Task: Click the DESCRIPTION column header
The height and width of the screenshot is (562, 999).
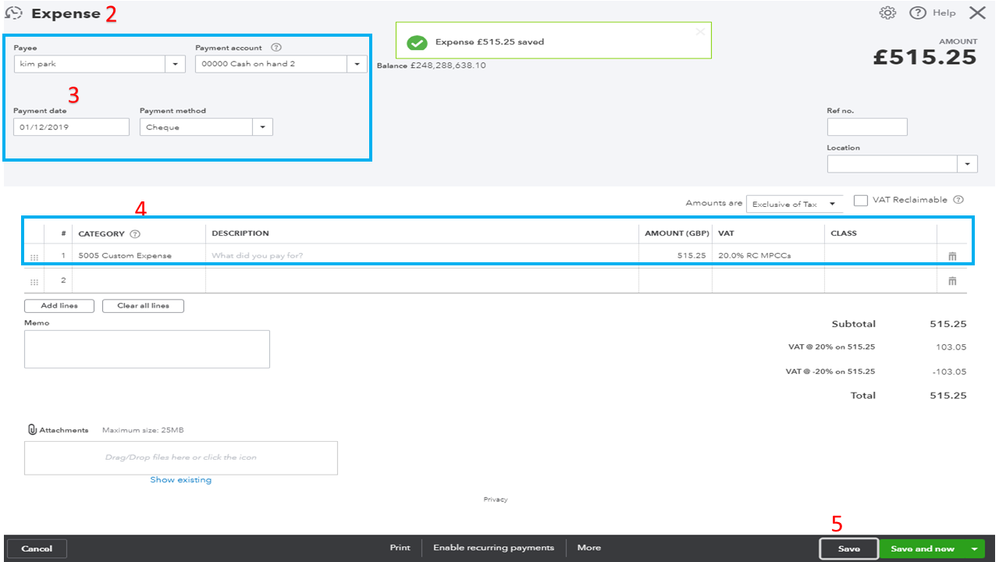Action: pyautogui.click(x=240, y=233)
